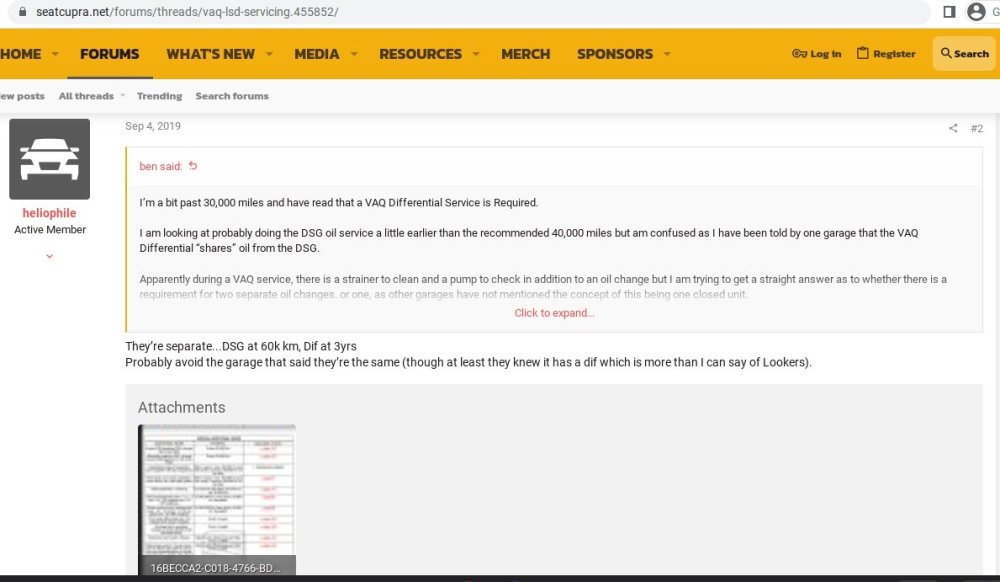The height and width of the screenshot is (582, 1000).
Task: Expand SPONSORS dropdown arrow
Action: click(x=667, y=54)
